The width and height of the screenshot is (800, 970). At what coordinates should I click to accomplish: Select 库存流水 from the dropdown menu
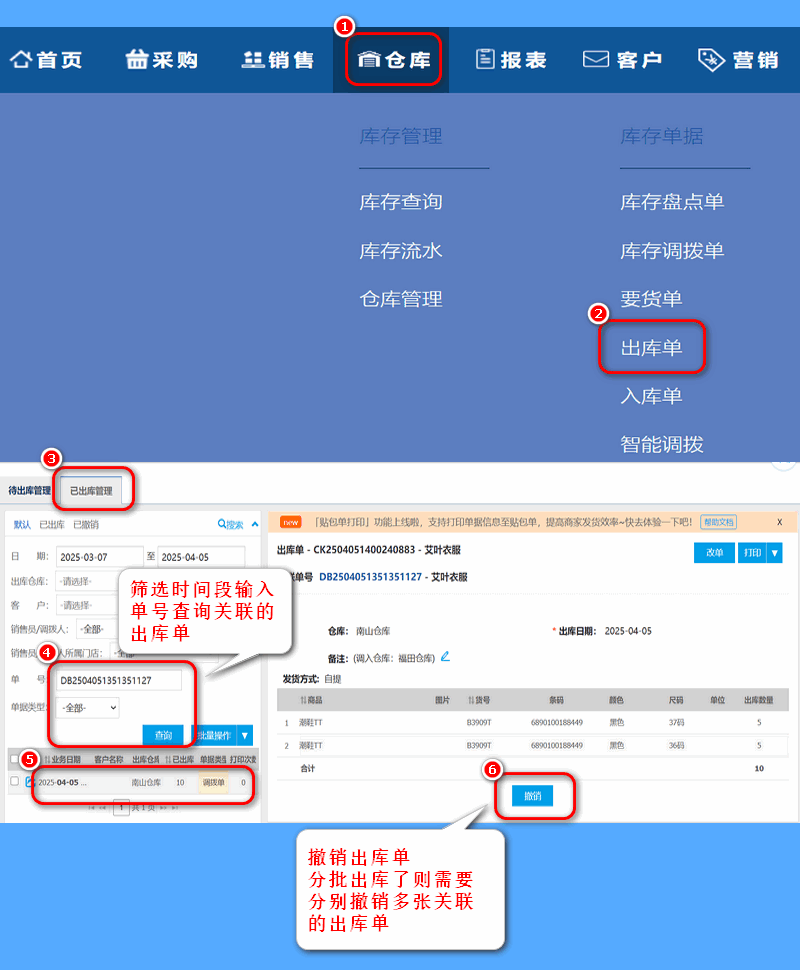click(401, 251)
